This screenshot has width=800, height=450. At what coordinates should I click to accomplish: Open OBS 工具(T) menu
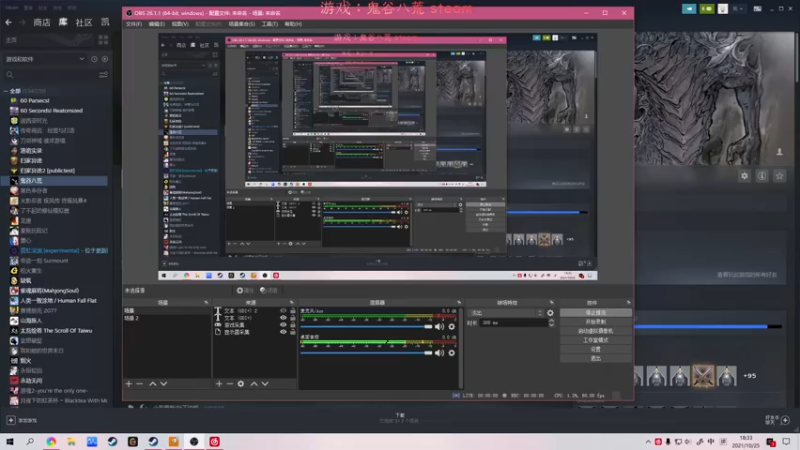[270, 24]
